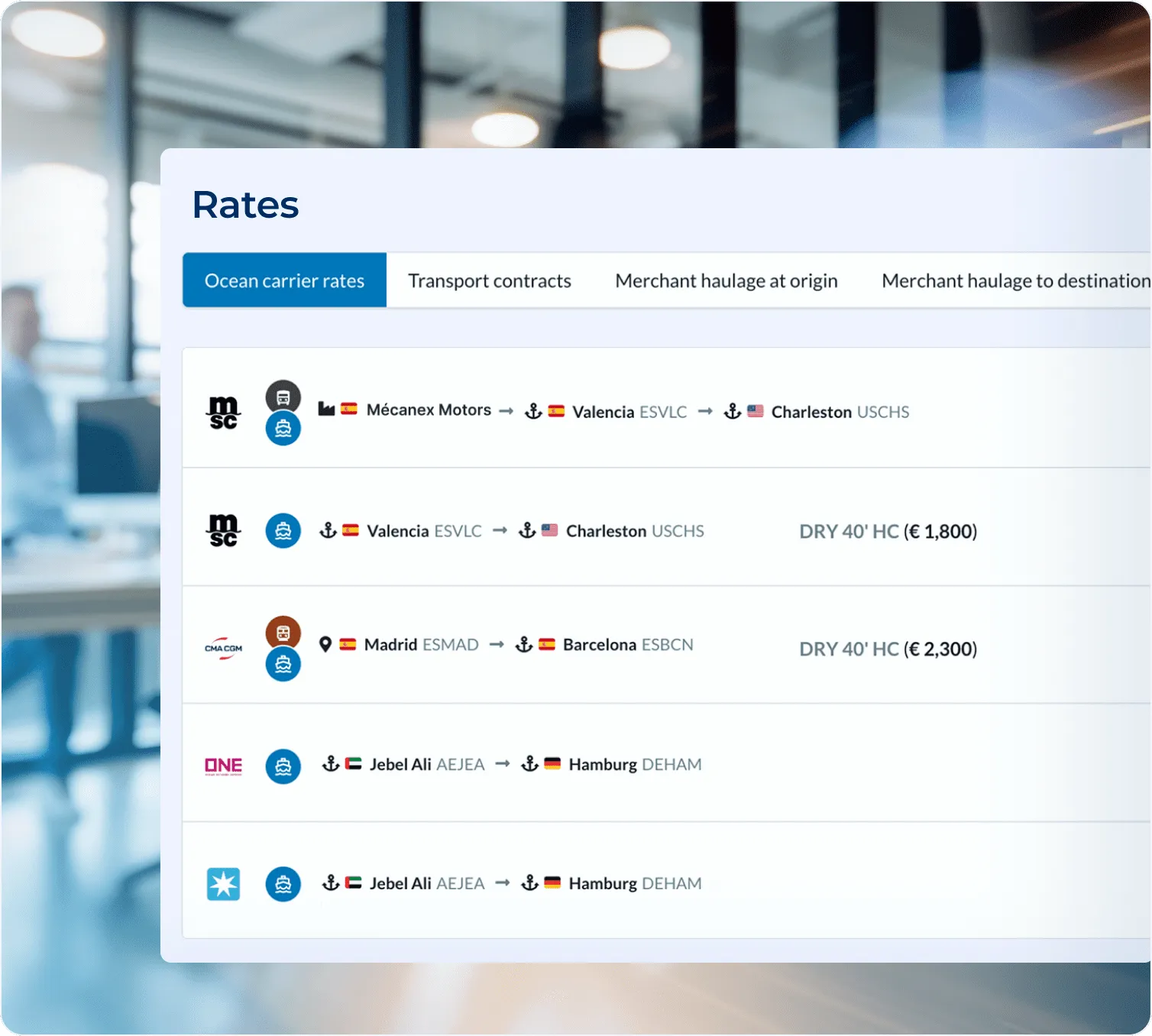
Task: Click the ONE carrier logo
Action: tap(223, 766)
